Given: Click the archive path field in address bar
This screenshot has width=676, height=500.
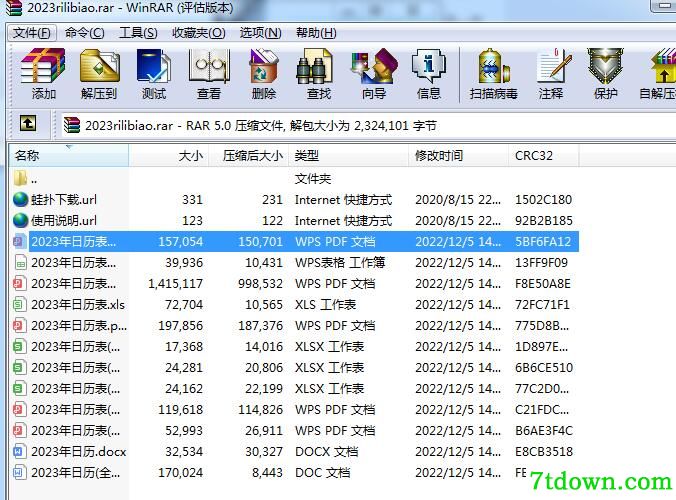Looking at the screenshot, I should click(x=368, y=125).
